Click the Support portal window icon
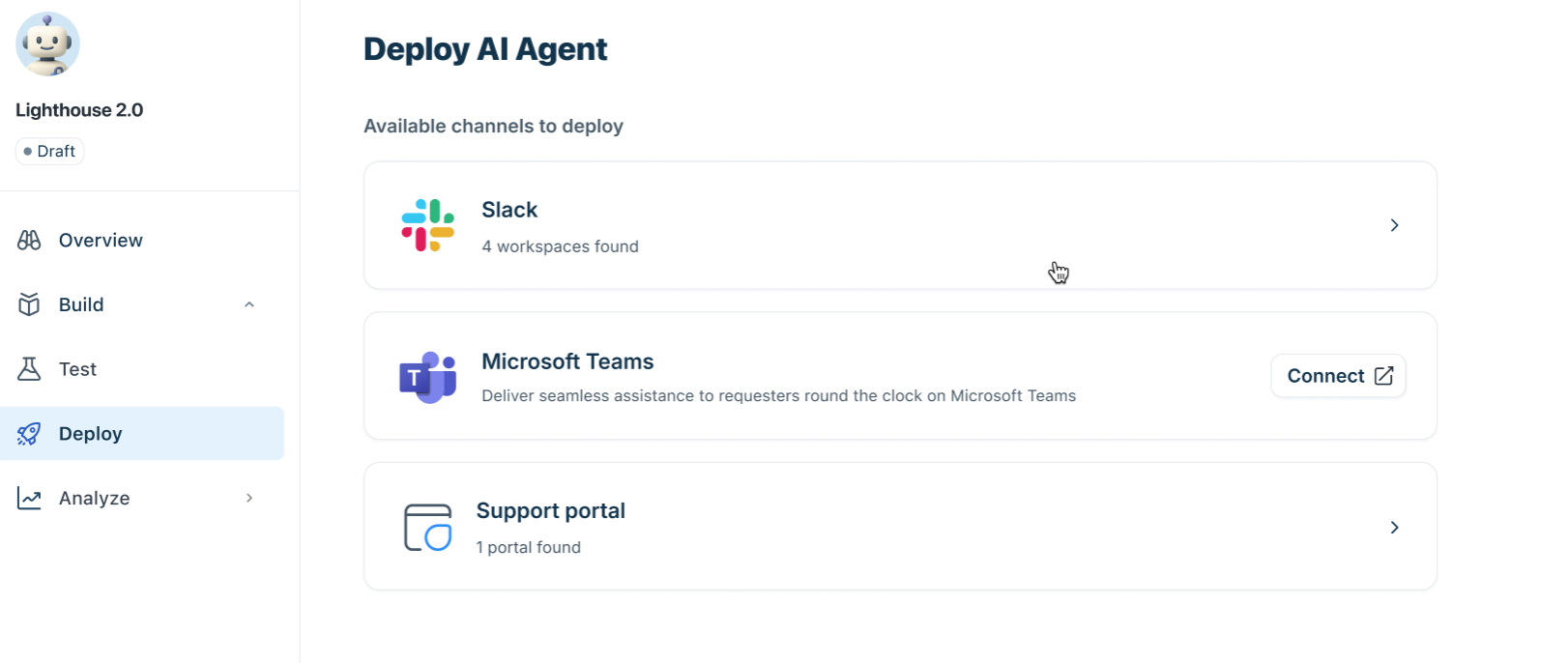 (427, 528)
